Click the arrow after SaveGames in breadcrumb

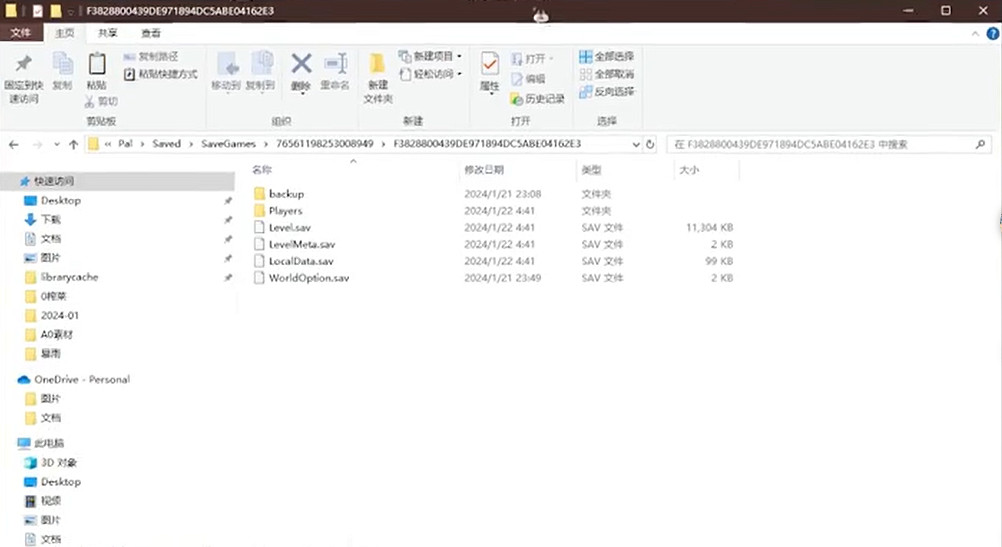pos(266,144)
